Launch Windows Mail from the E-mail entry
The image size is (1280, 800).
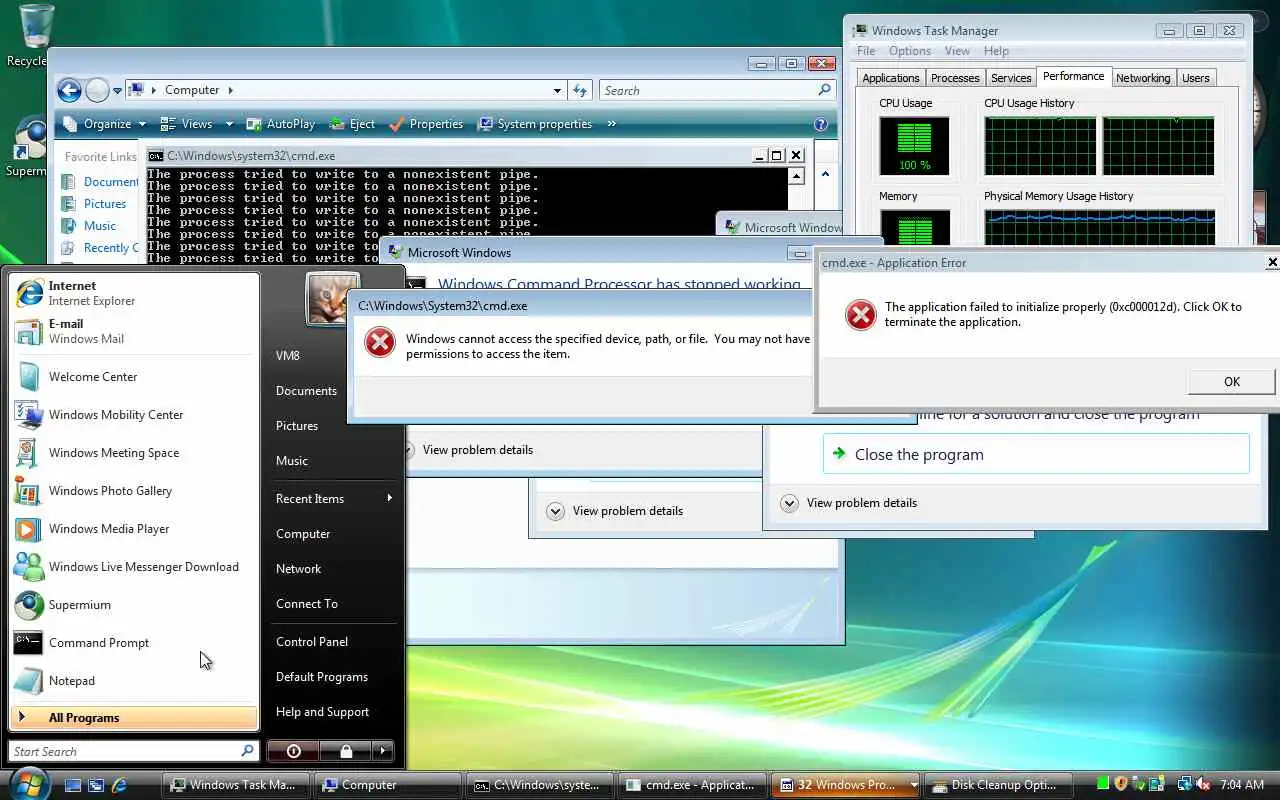(x=134, y=331)
